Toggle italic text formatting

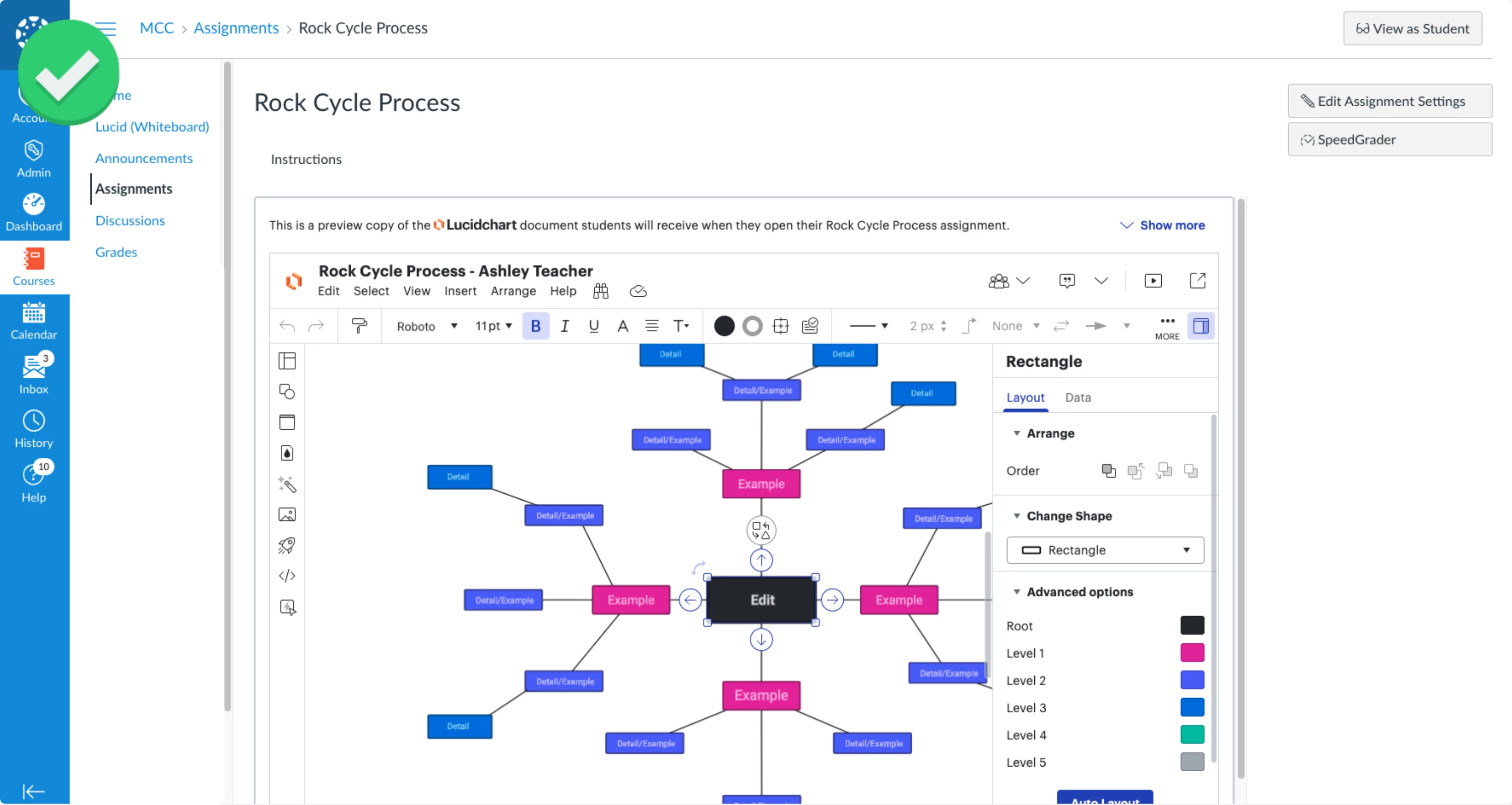pyautogui.click(x=564, y=325)
